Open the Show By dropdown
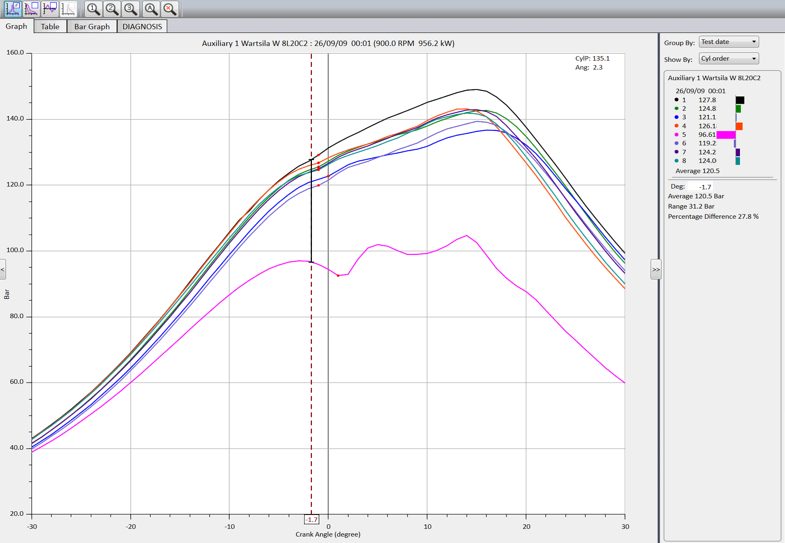Viewport: 785px width, 543px height. 728,59
